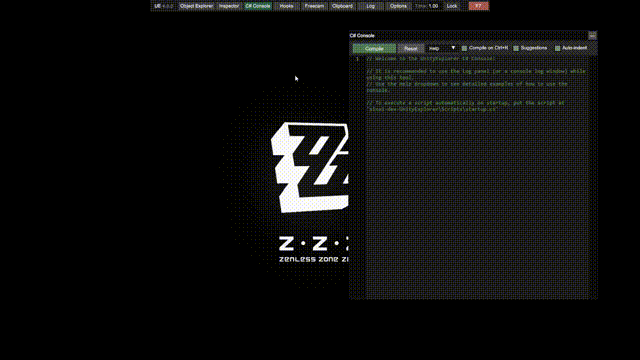Screen dimensions: 640x360
Task: Click the Lock time button
Action: [x=452, y=6]
